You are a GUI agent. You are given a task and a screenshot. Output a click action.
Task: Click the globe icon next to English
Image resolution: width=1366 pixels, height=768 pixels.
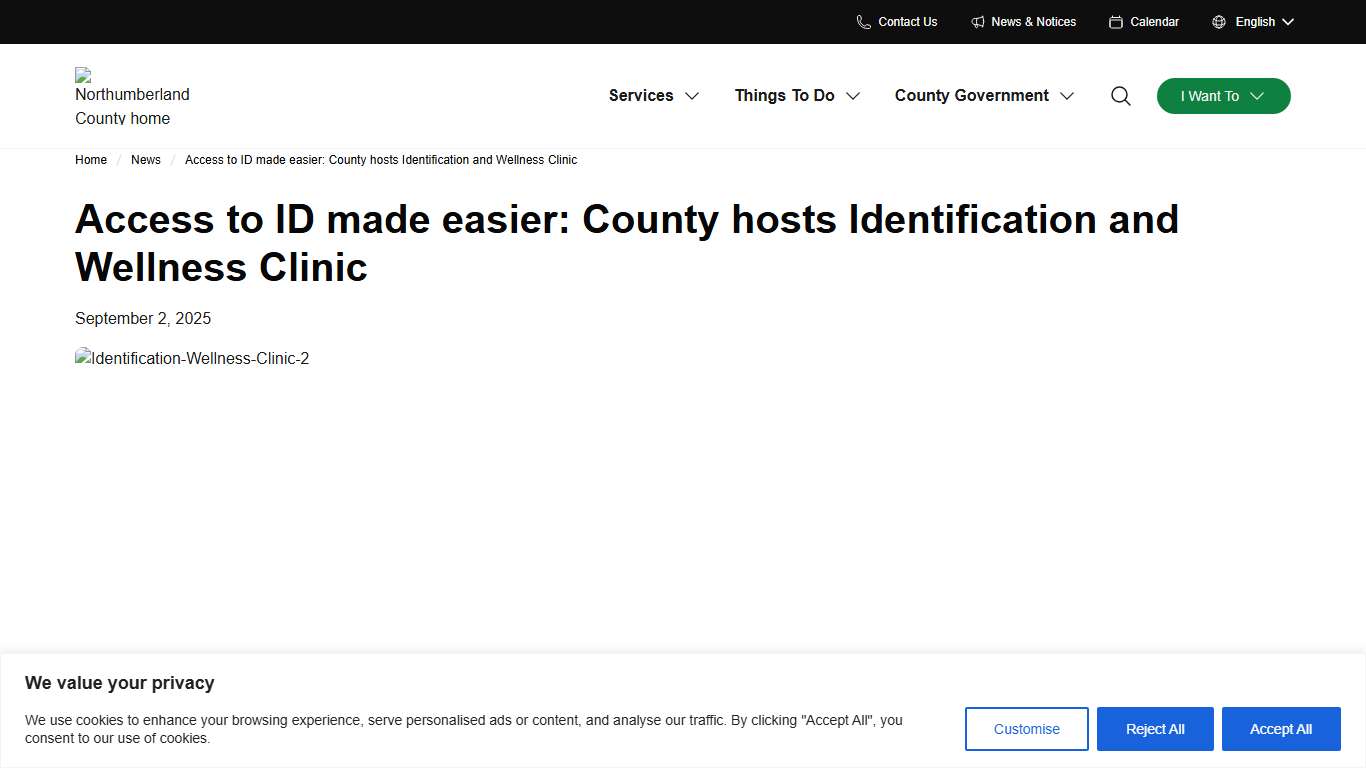(1218, 22)
